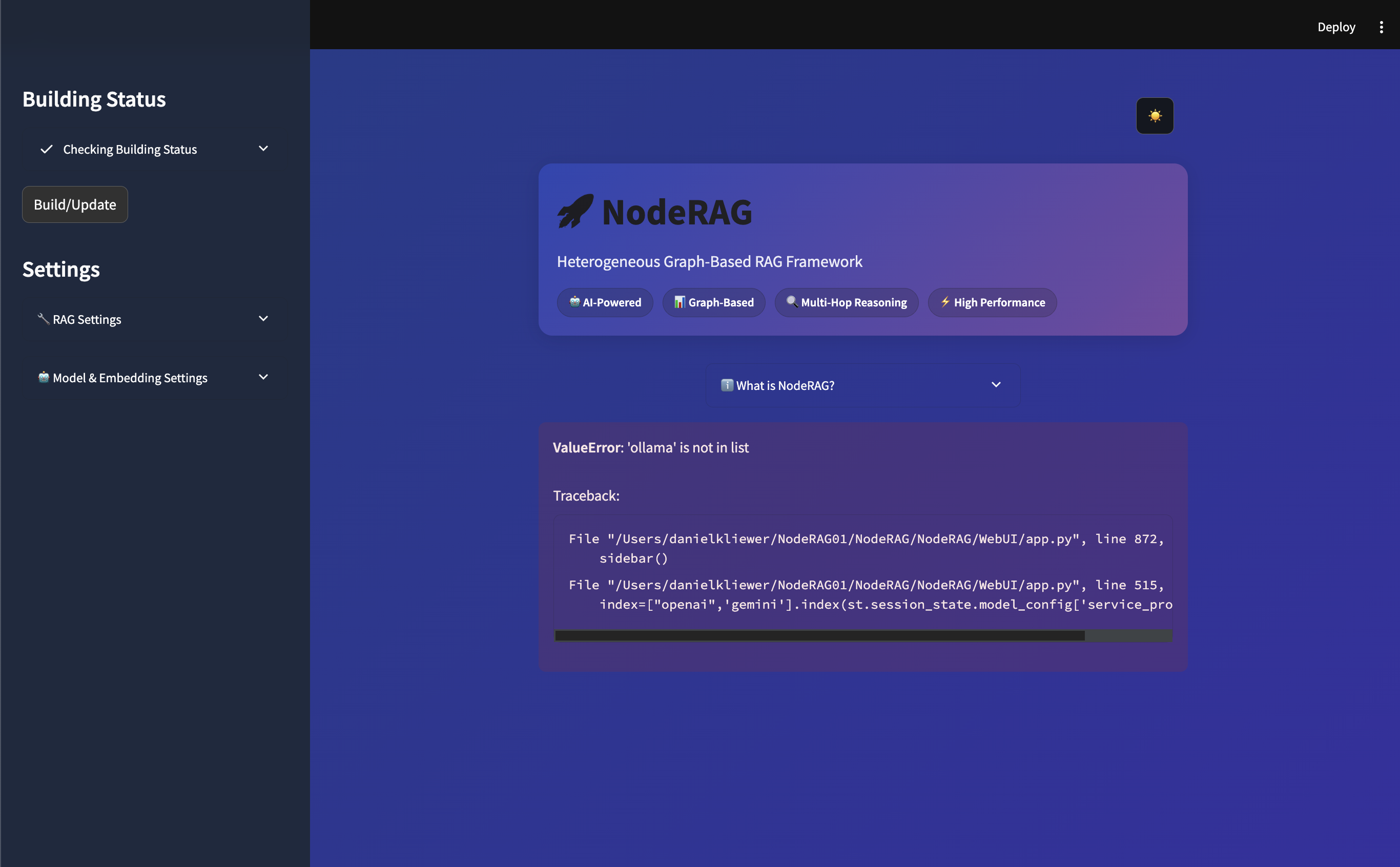Open Model & Embedding Settings expander
Image resolution: width=1400 pixels, height=867 pixels.
(263, 377)
